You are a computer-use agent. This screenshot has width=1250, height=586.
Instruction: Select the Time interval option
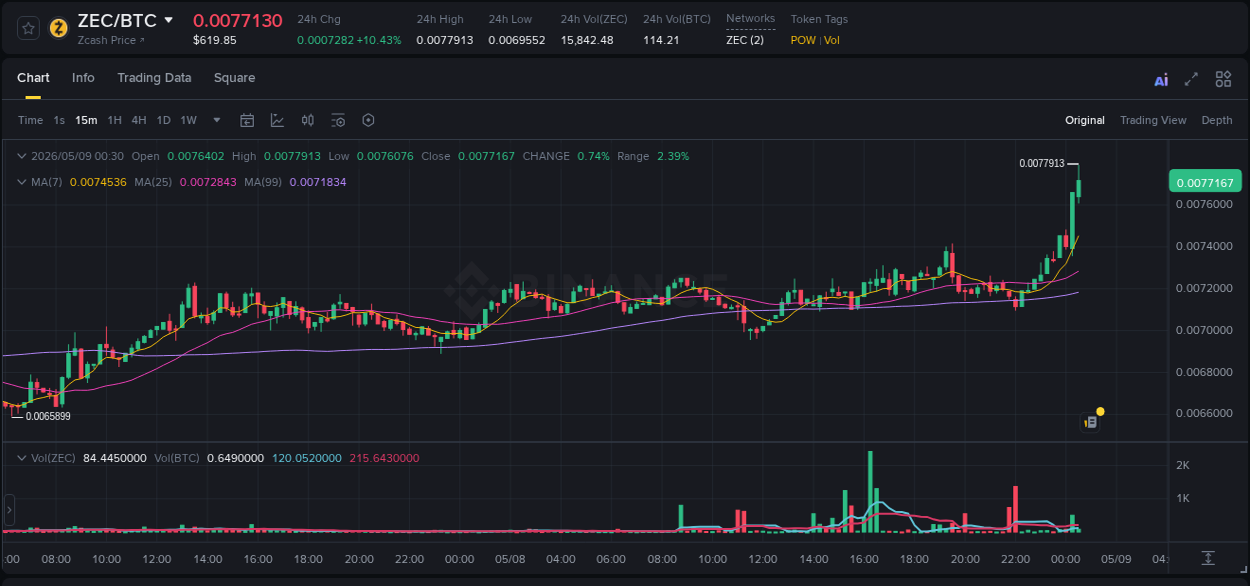pos(30,120)
